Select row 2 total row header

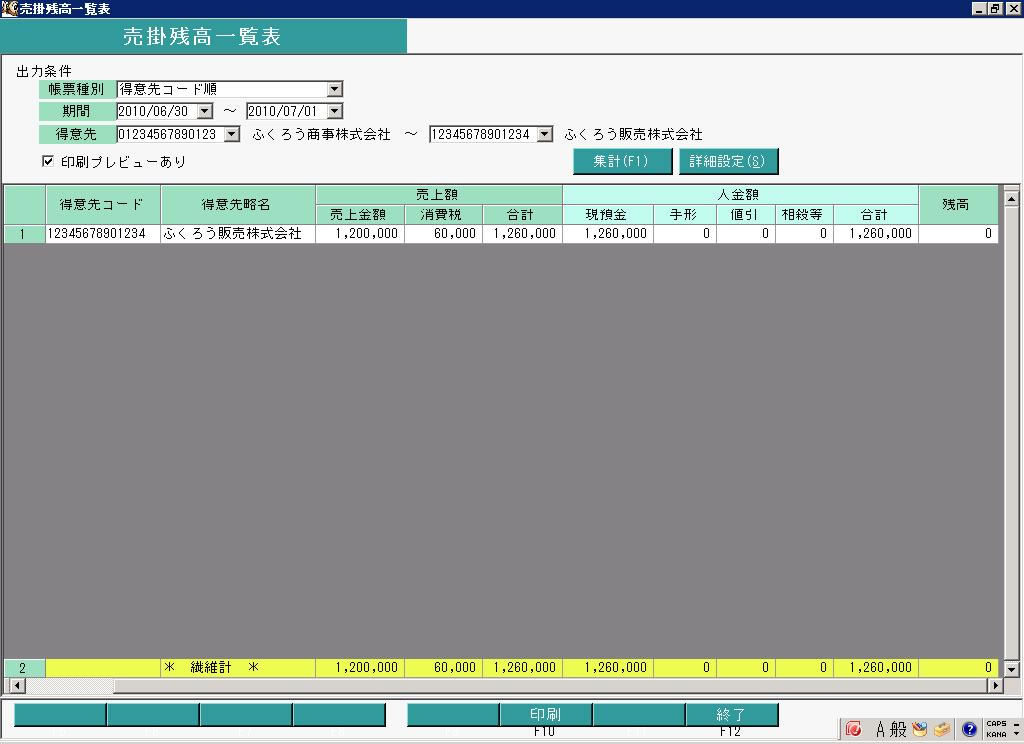click(24, 668)
